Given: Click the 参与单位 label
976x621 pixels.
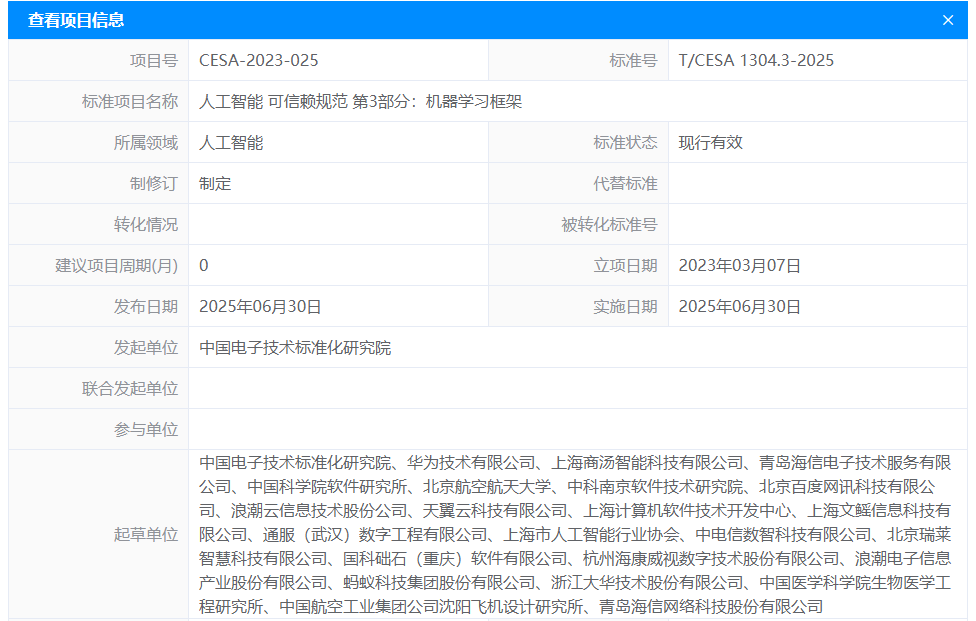Looking at the screenshot, I should point(146,430).
